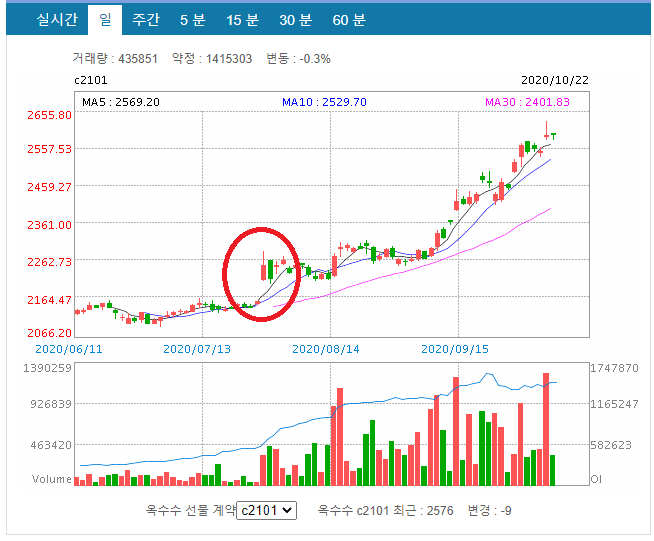Click the OI axis label

(596, 479)
